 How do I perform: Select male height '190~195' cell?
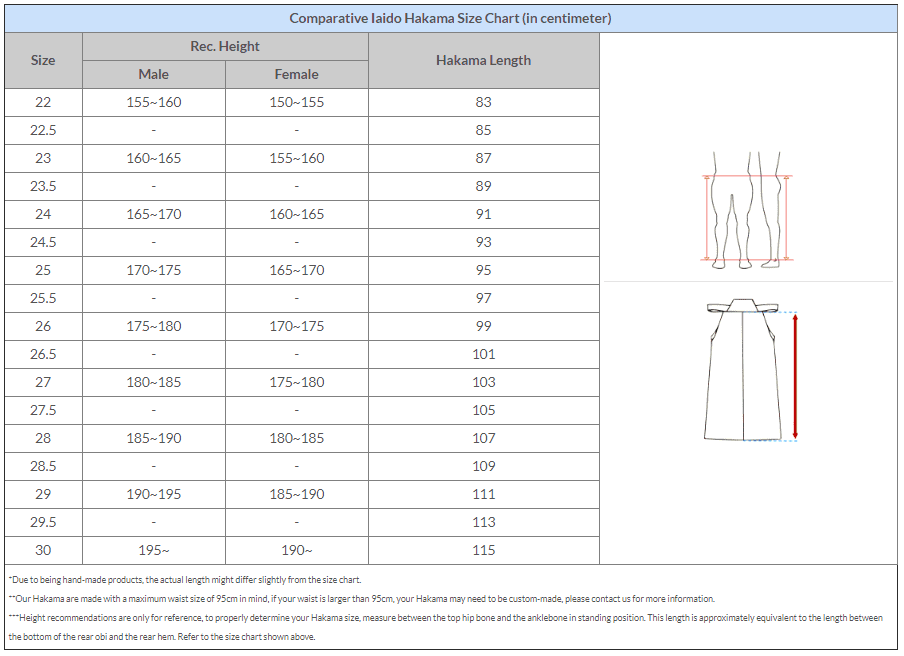tap(154, 494)
